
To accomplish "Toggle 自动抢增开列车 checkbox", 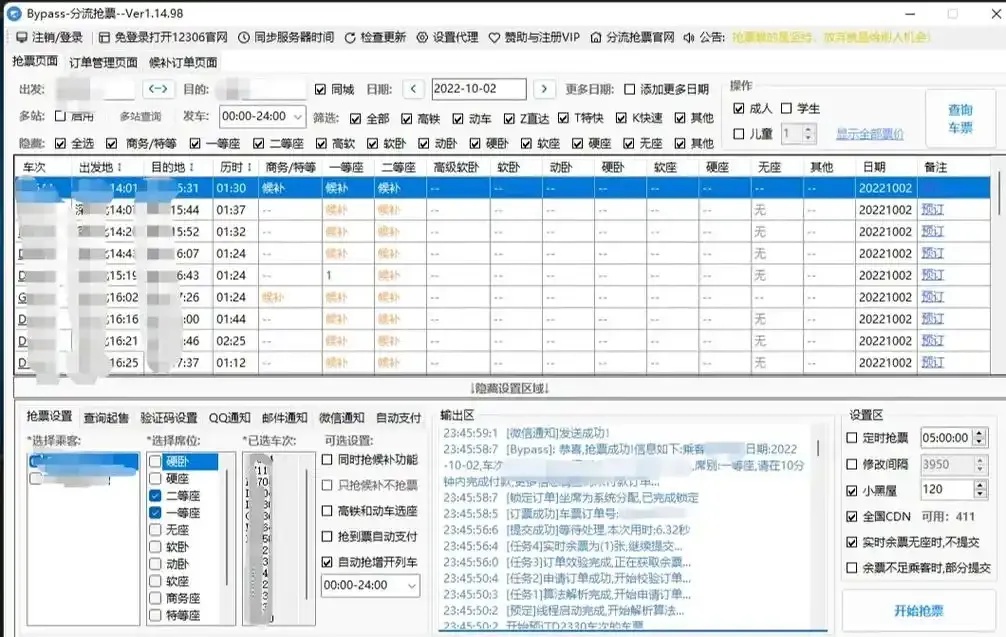I will tap(327, 562).
